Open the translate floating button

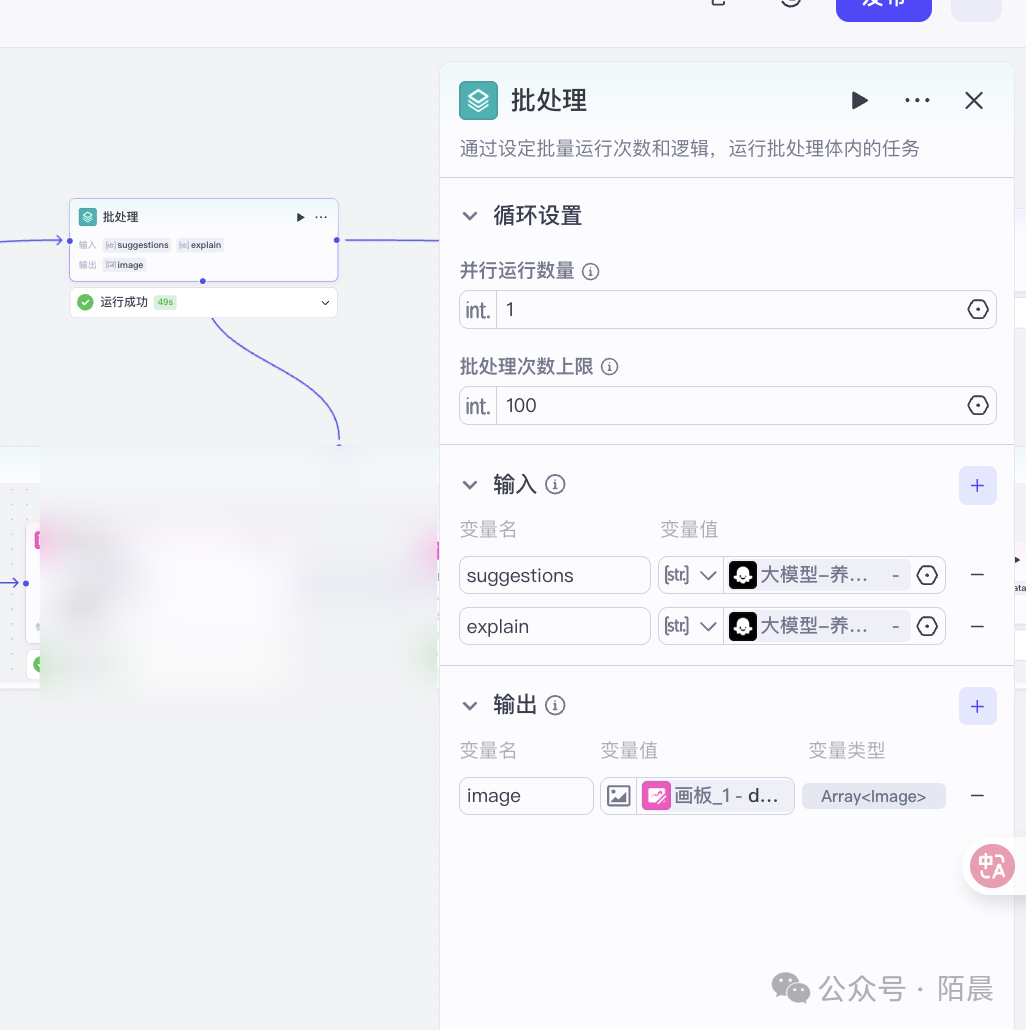pos(992,866)
